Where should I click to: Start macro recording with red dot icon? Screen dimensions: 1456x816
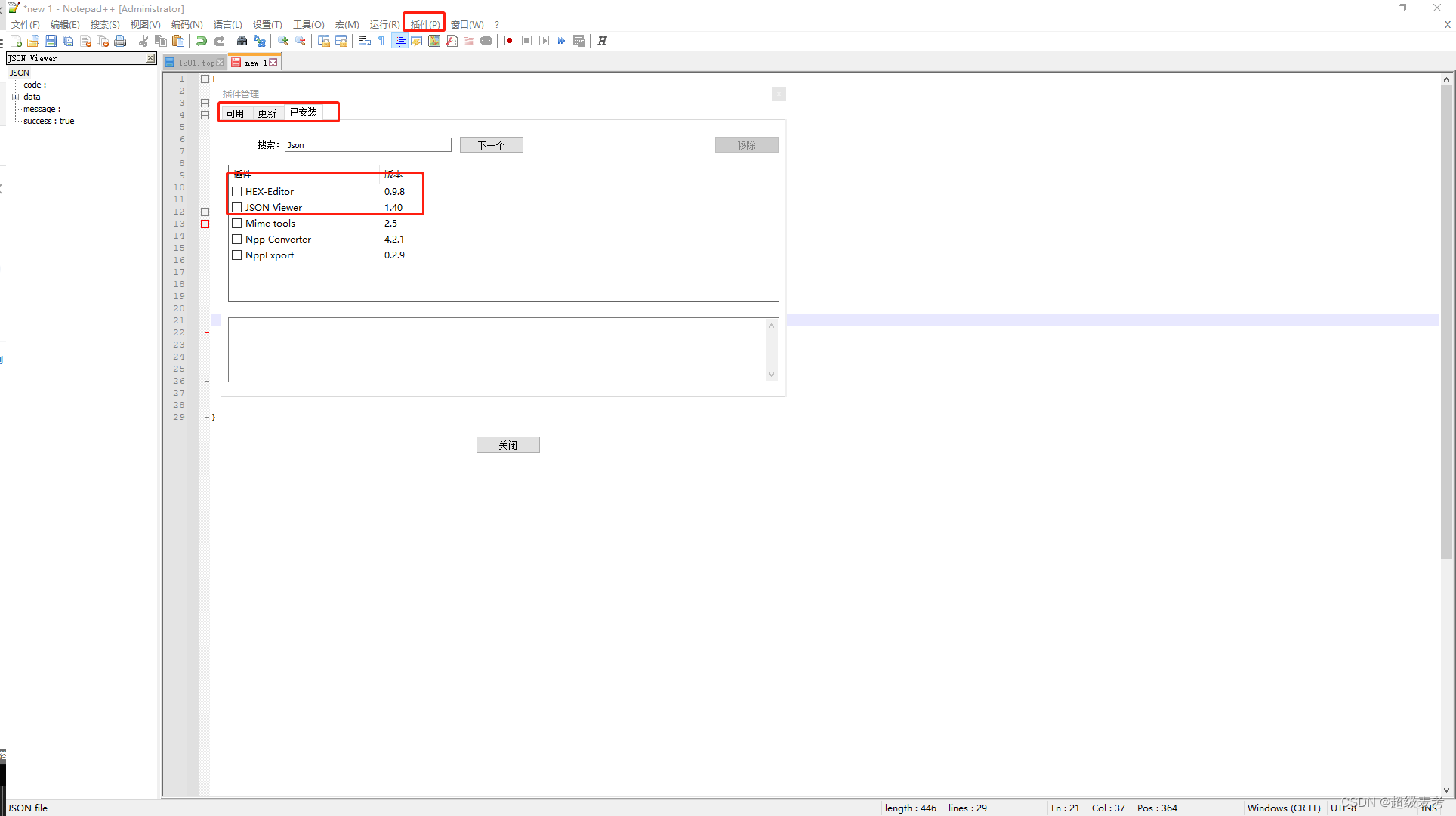click(x=510, y=41)
